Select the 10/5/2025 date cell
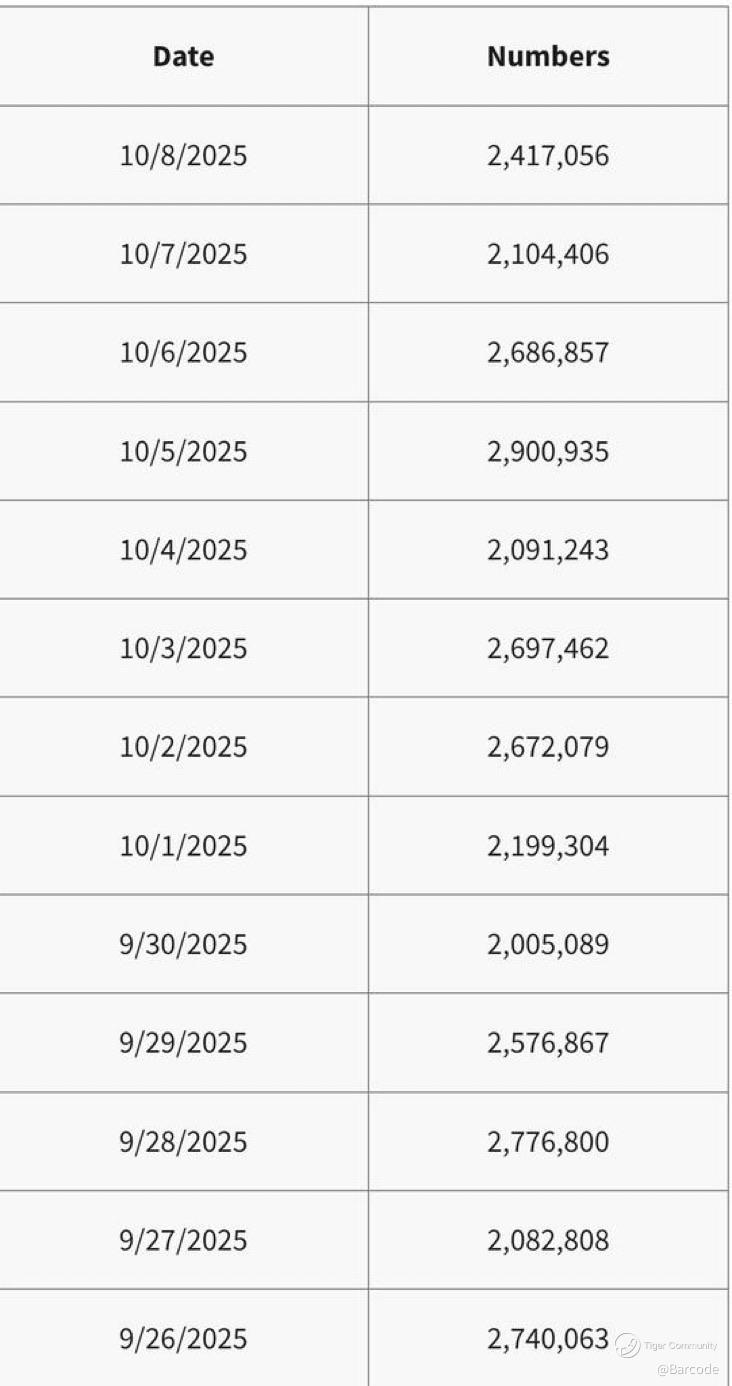Screen dimensions: 732x1386 [x=184, y=451]
